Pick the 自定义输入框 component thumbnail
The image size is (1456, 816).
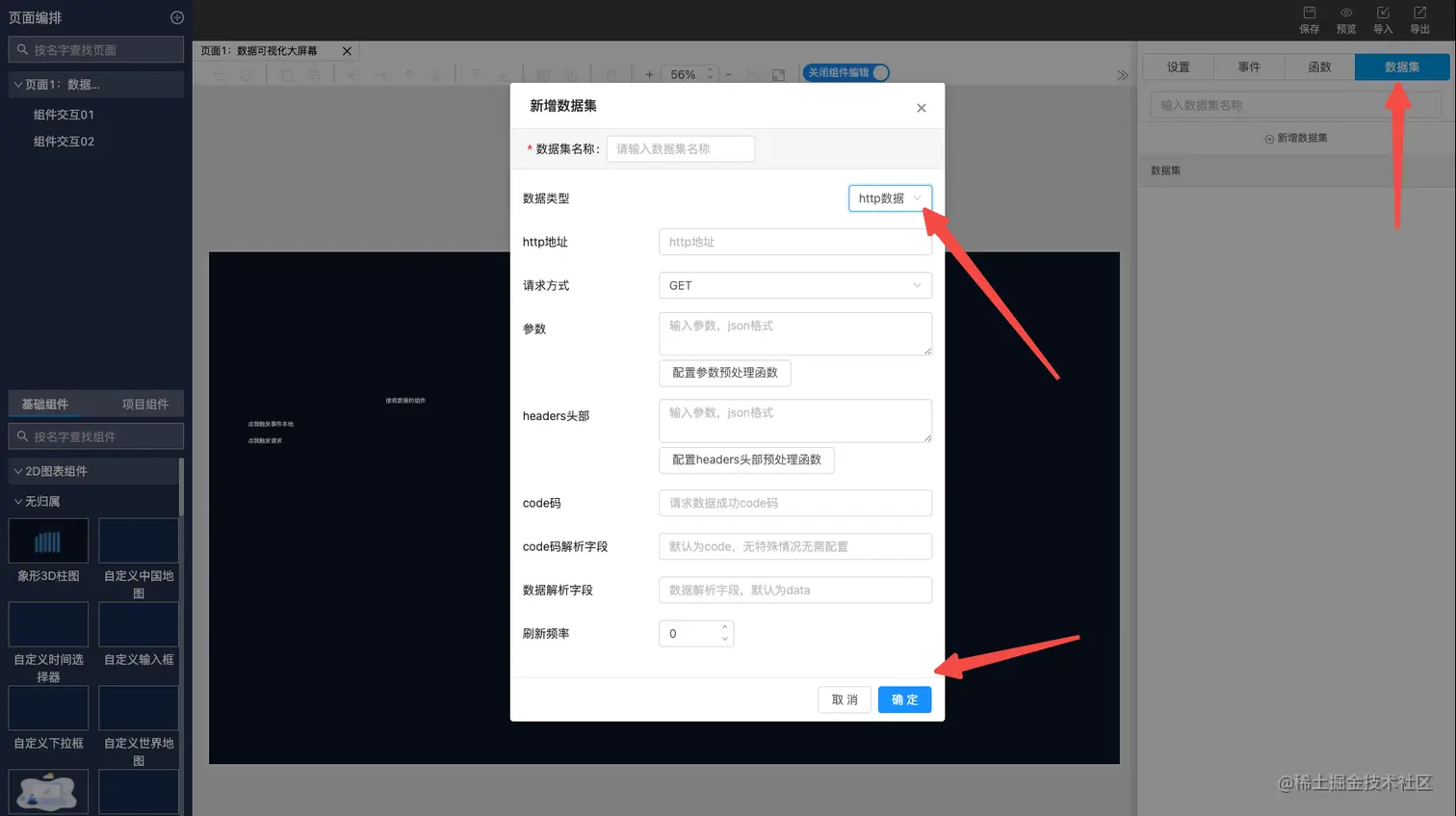tap(139, 624)
